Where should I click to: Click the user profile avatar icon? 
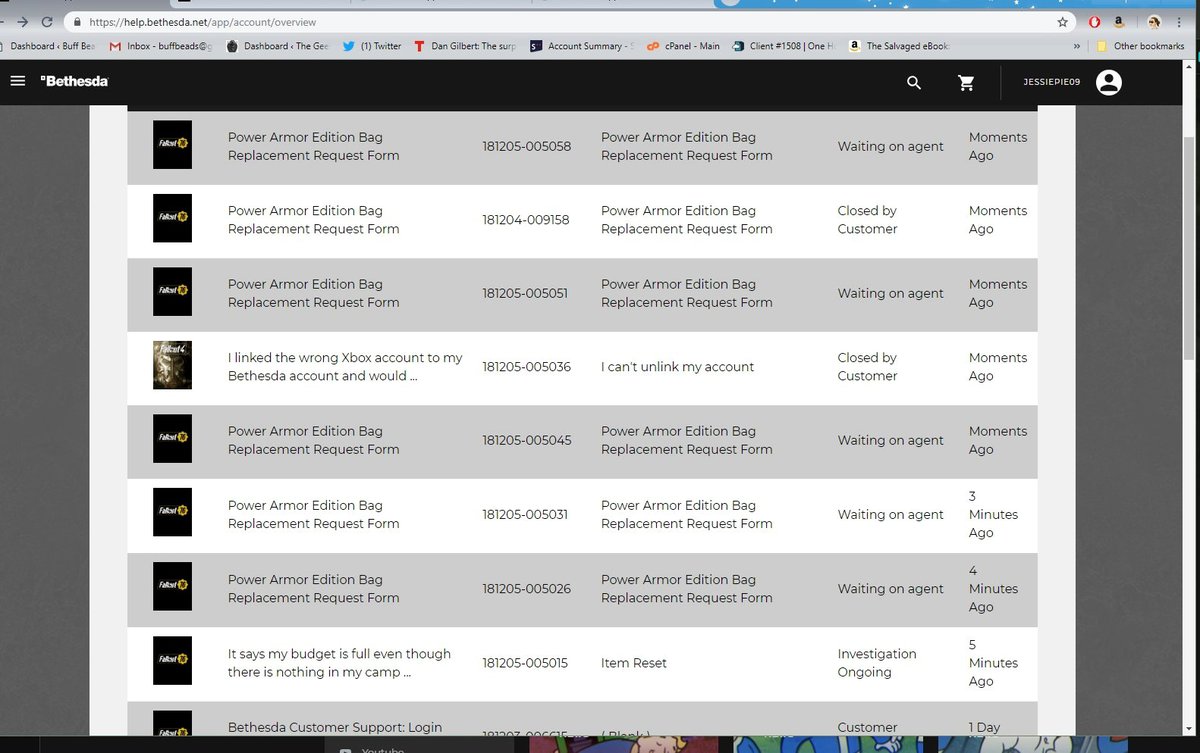click(1108, 83)
